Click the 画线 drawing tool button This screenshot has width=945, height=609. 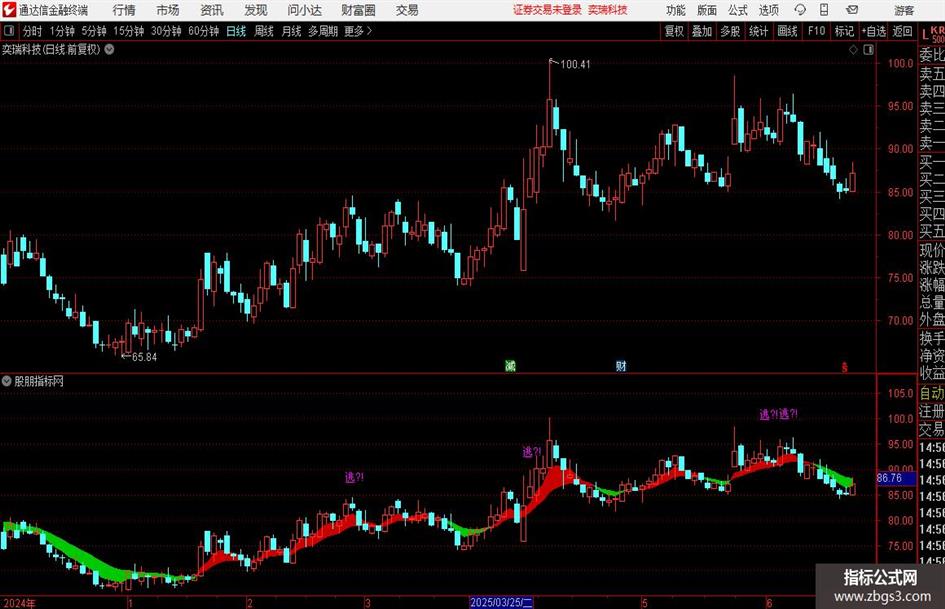787,31
